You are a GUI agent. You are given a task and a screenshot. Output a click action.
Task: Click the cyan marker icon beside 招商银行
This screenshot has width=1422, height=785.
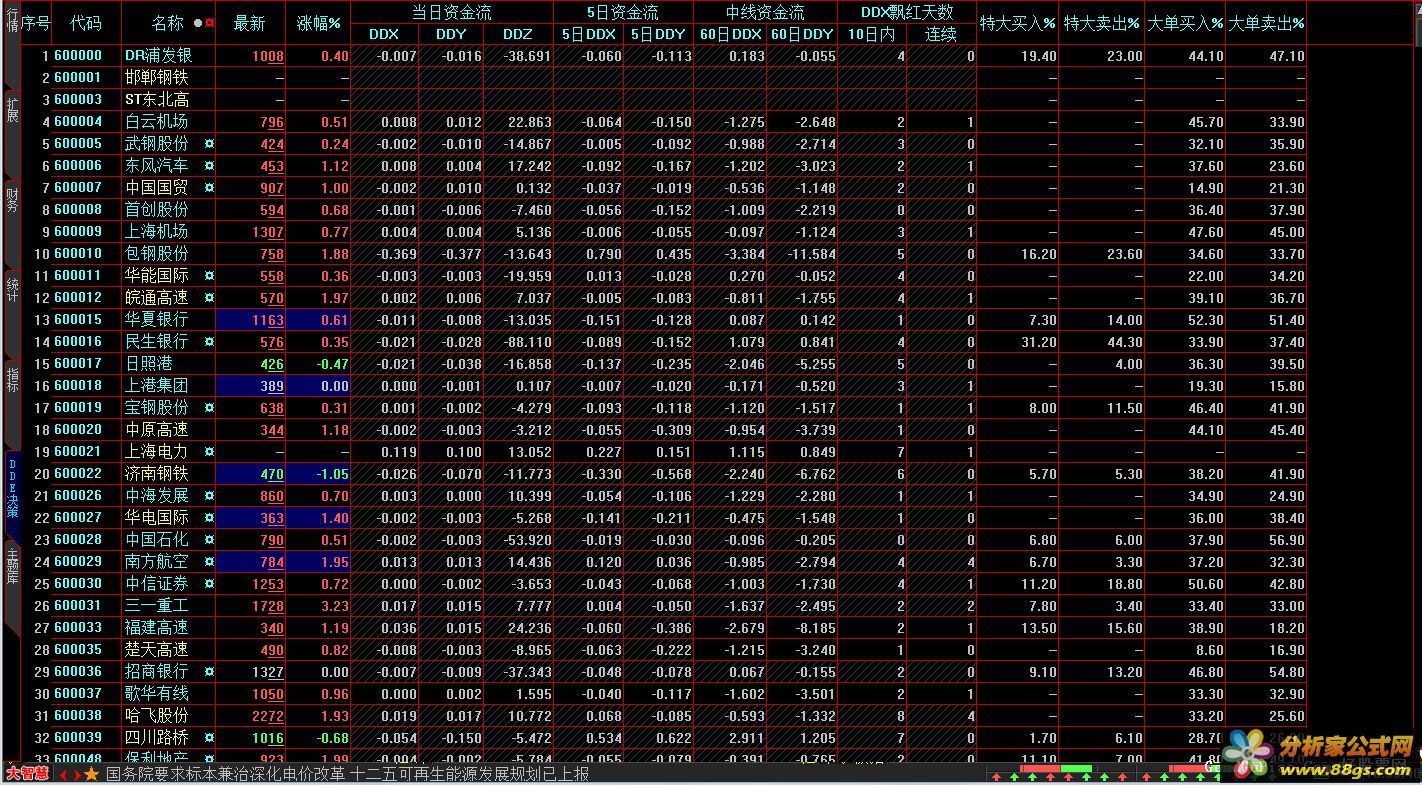209,672
